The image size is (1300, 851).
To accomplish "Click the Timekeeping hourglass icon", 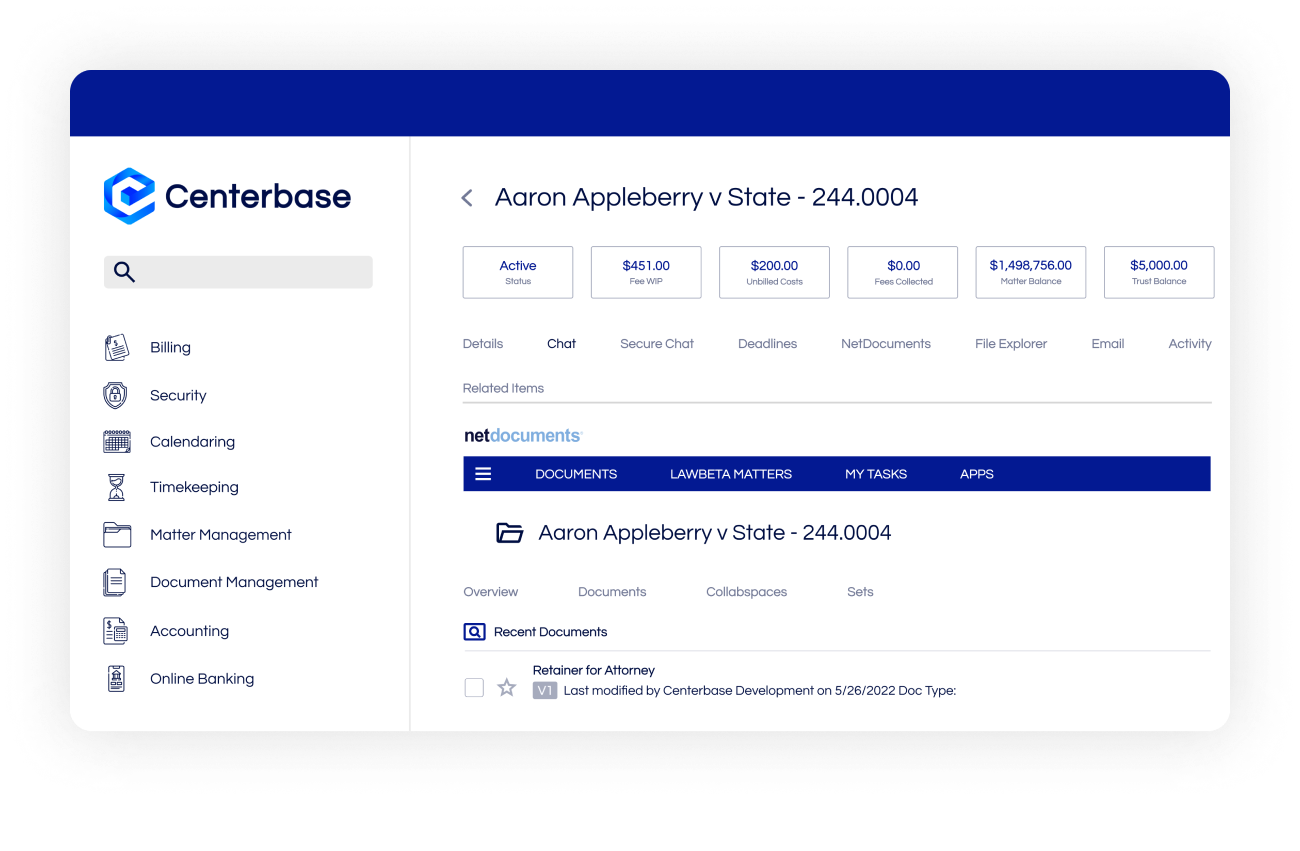I will pyautogui.click(x=117, y=488).
